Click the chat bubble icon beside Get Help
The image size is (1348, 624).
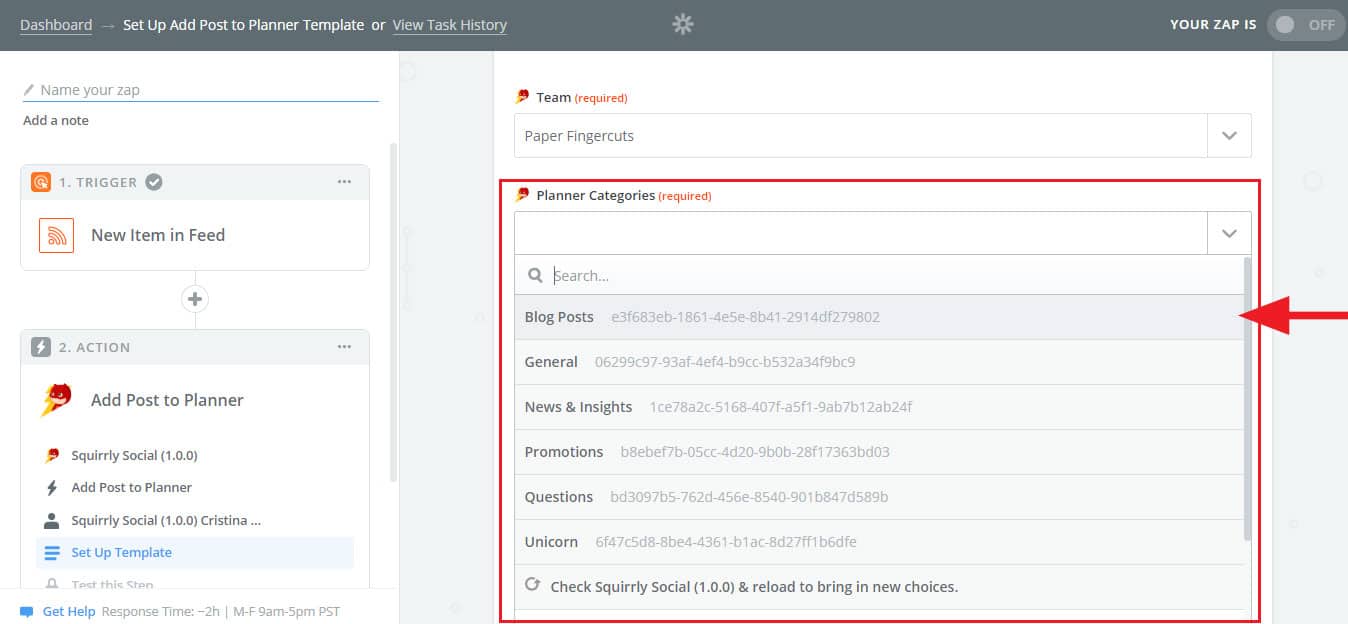pyautogui.click(x=27, y=611)
